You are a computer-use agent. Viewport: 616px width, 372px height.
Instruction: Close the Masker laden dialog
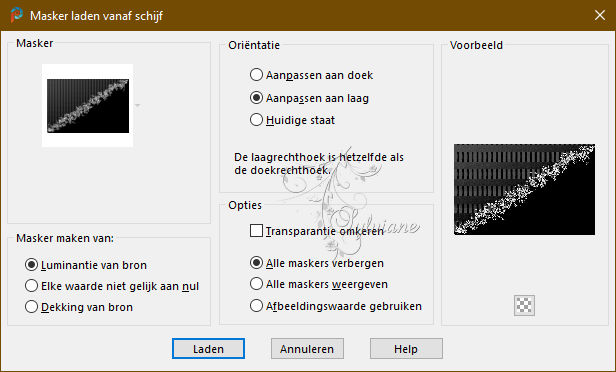point(600,15)
